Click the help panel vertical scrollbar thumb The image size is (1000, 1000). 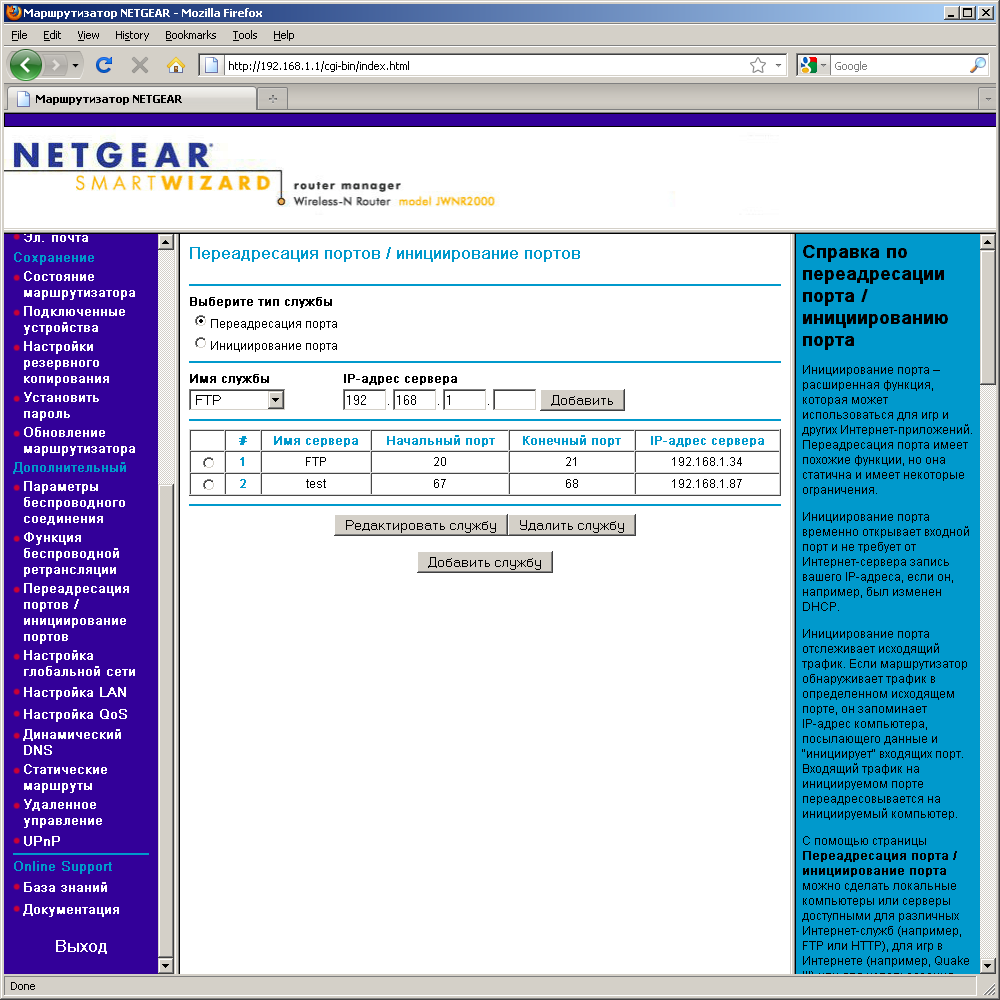(x=987, y=317)
